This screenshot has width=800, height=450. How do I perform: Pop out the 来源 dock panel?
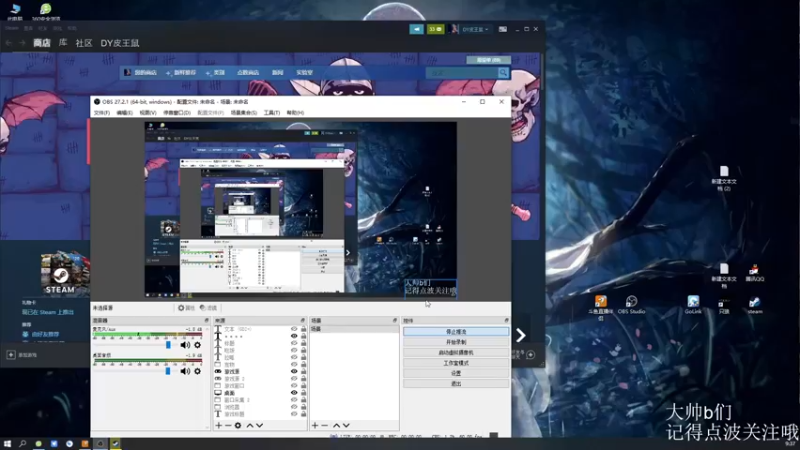(x=303, y=320)
